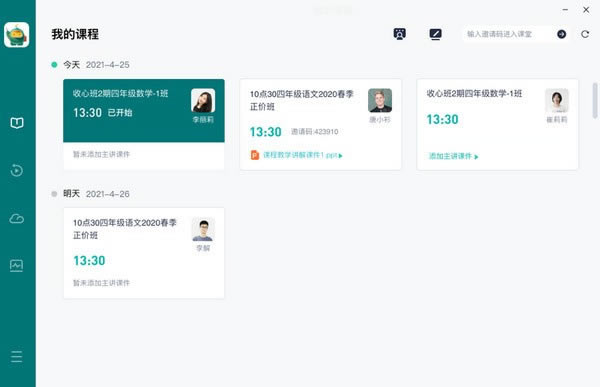Click the arrow button to join classroom
Screen dimensions: 600x387
pos(561,34)
